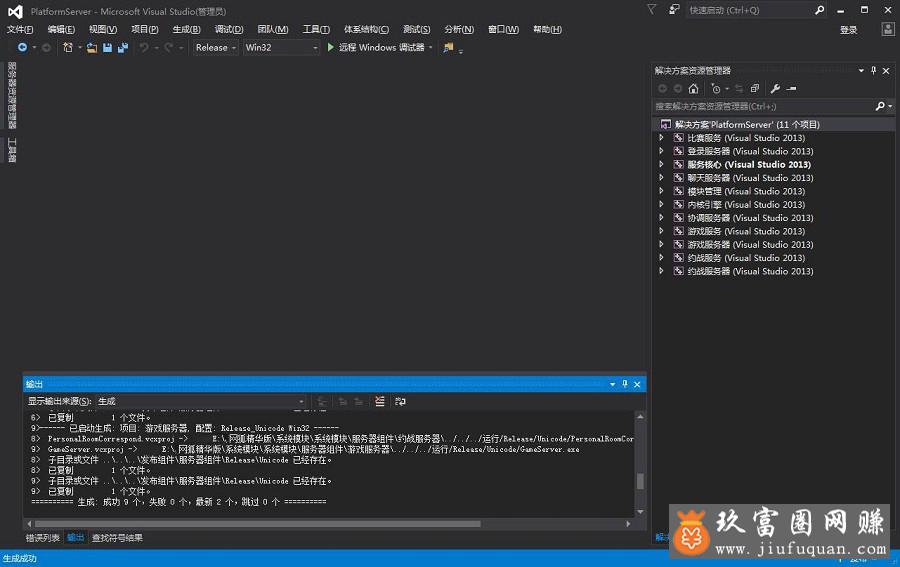Click the Save All icon
This screenshot has height=567, width=900.
(x=123, y=48)
